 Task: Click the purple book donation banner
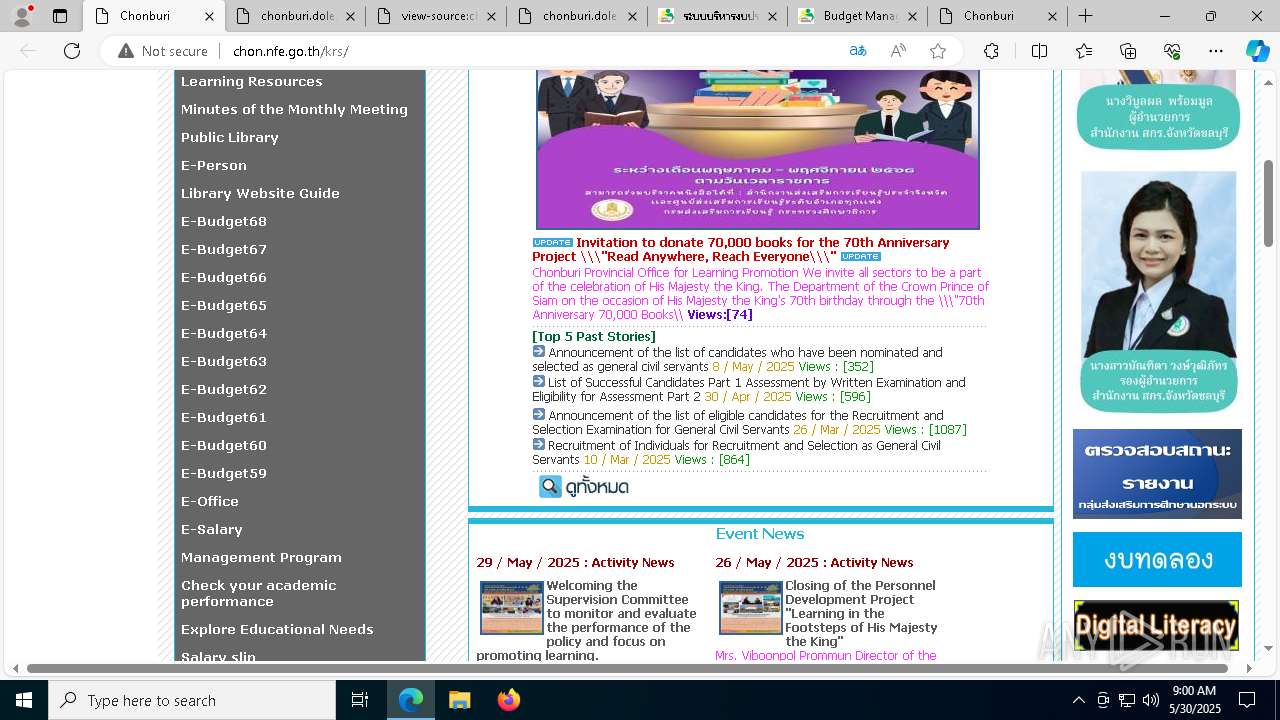pyautogui.click(x=758, y=150)
